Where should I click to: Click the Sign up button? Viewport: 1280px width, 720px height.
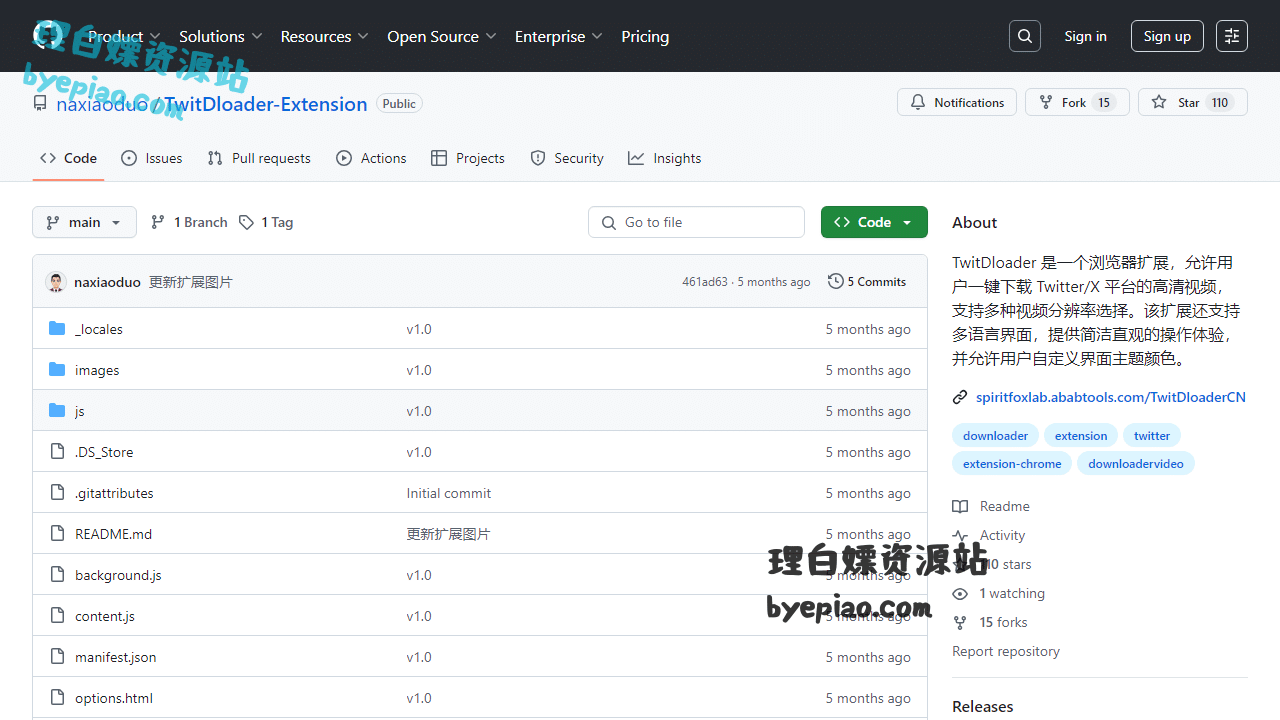coord(1167,36)
